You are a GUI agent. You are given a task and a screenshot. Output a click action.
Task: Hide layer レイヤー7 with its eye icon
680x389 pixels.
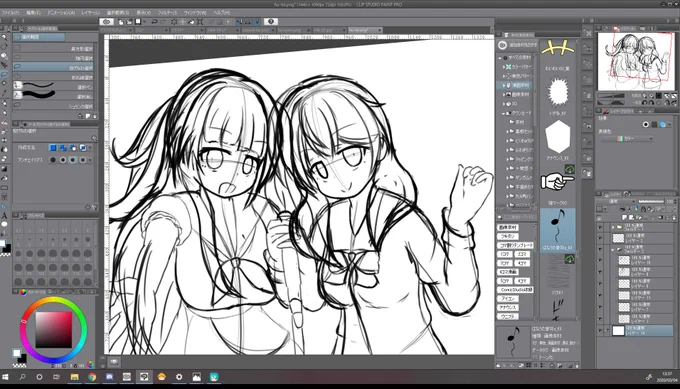(x=600, y=307)
